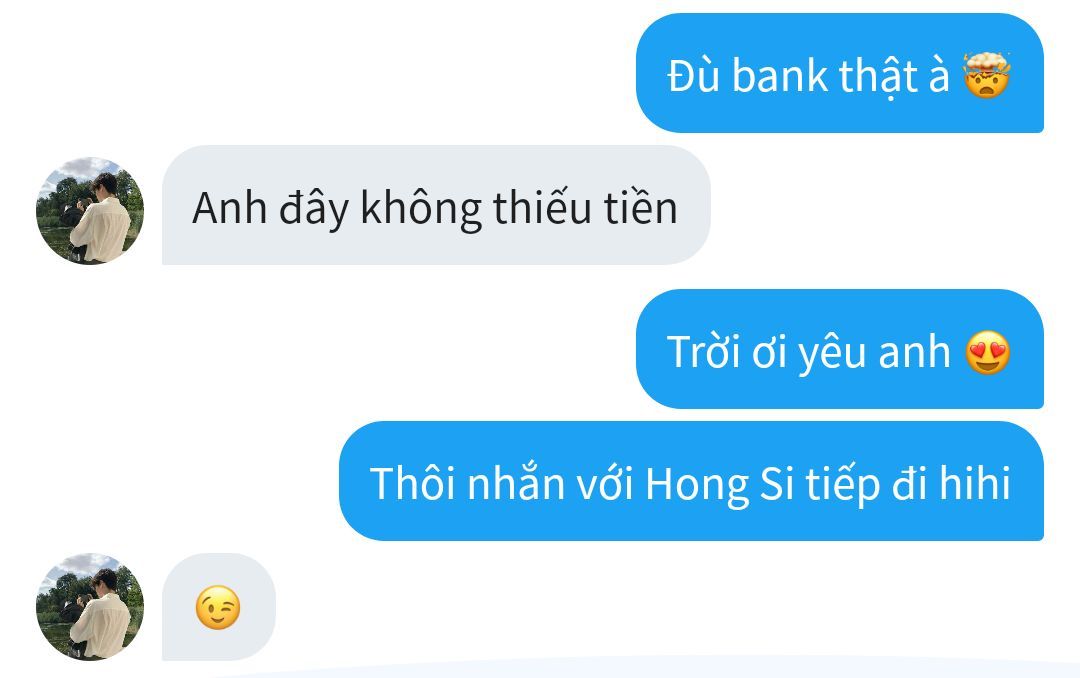The image size is (1080, 678).
Task: Select the gray "Anh đây không thiếu tiền" bubble
Action: point(436,205)
